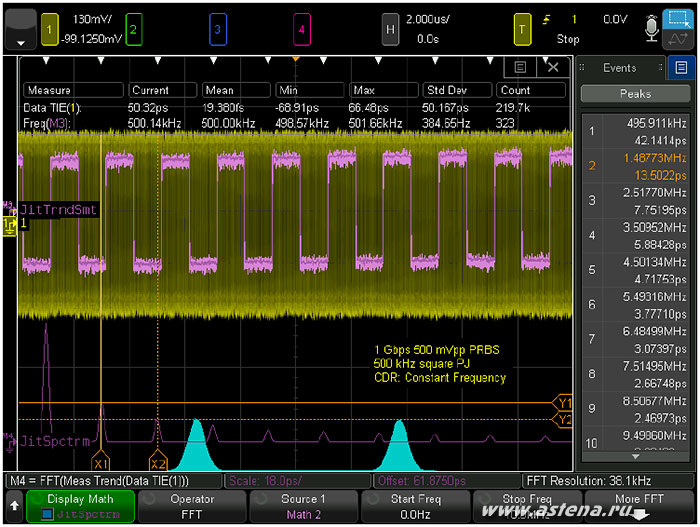Select peak 4 at 3.50952MHz
Screen dimensions: 700x527
tap(636, 235)
